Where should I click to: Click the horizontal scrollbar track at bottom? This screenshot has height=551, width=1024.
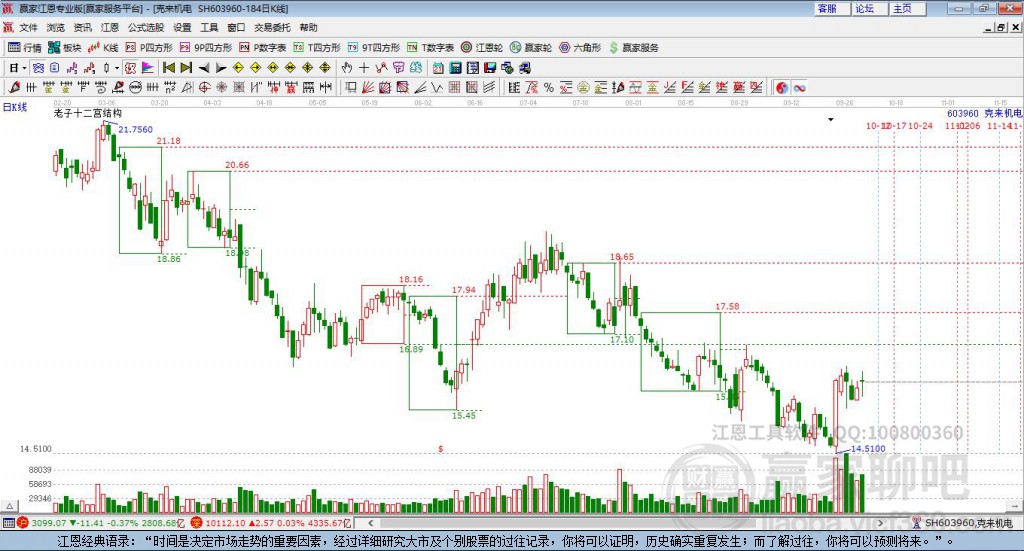(x=626, y=523)
